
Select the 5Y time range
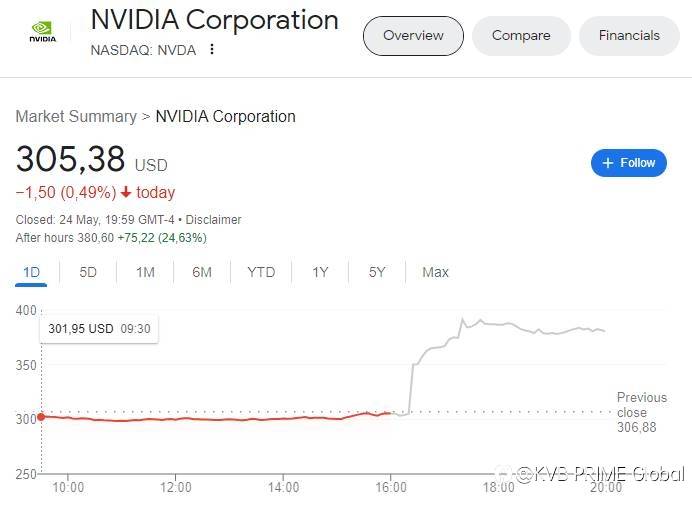tap(377, 272)
